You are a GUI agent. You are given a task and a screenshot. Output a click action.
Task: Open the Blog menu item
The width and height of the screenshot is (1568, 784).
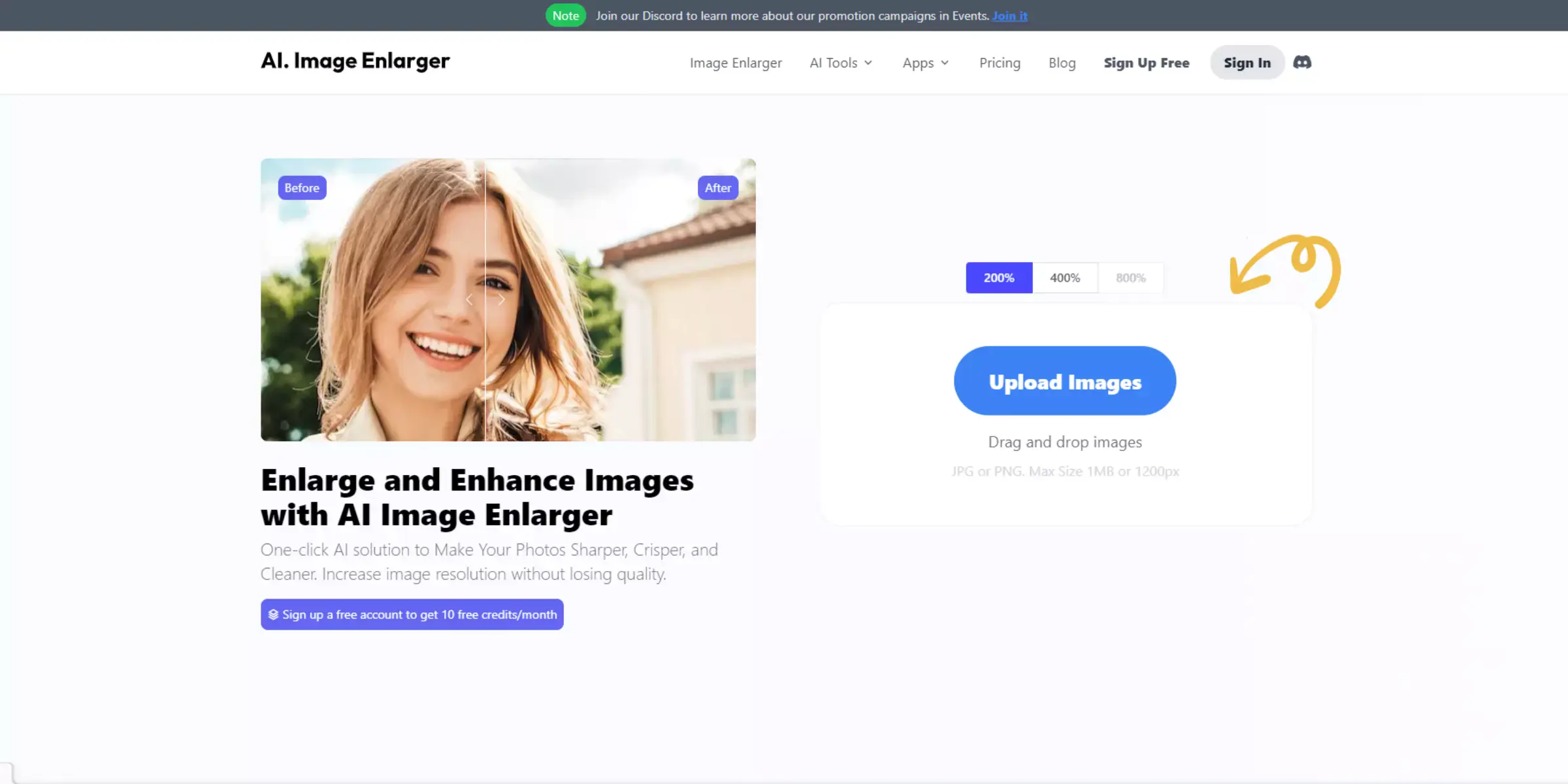[x=1062, y=62]
